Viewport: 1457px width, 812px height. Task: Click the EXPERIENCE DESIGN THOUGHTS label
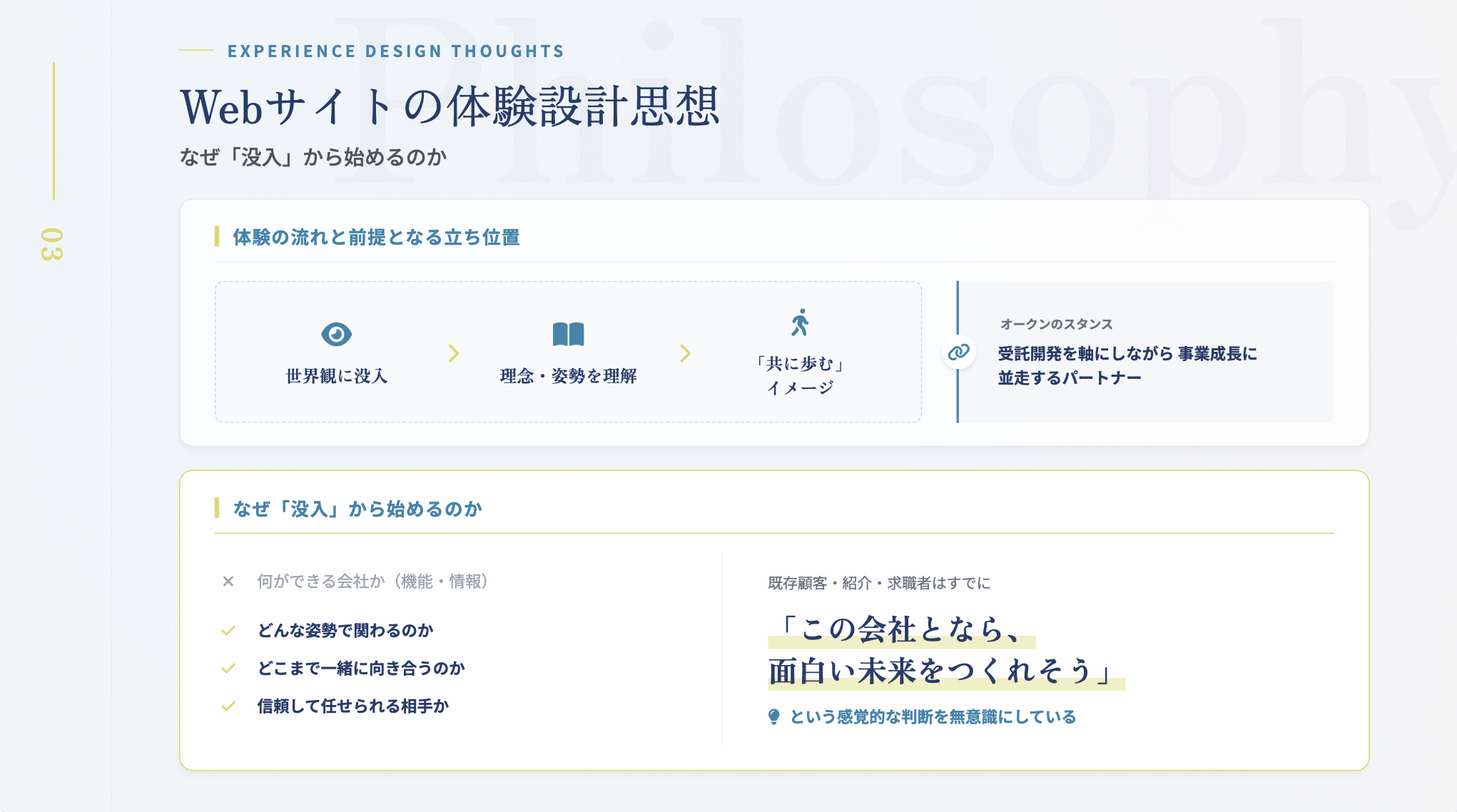396,51
